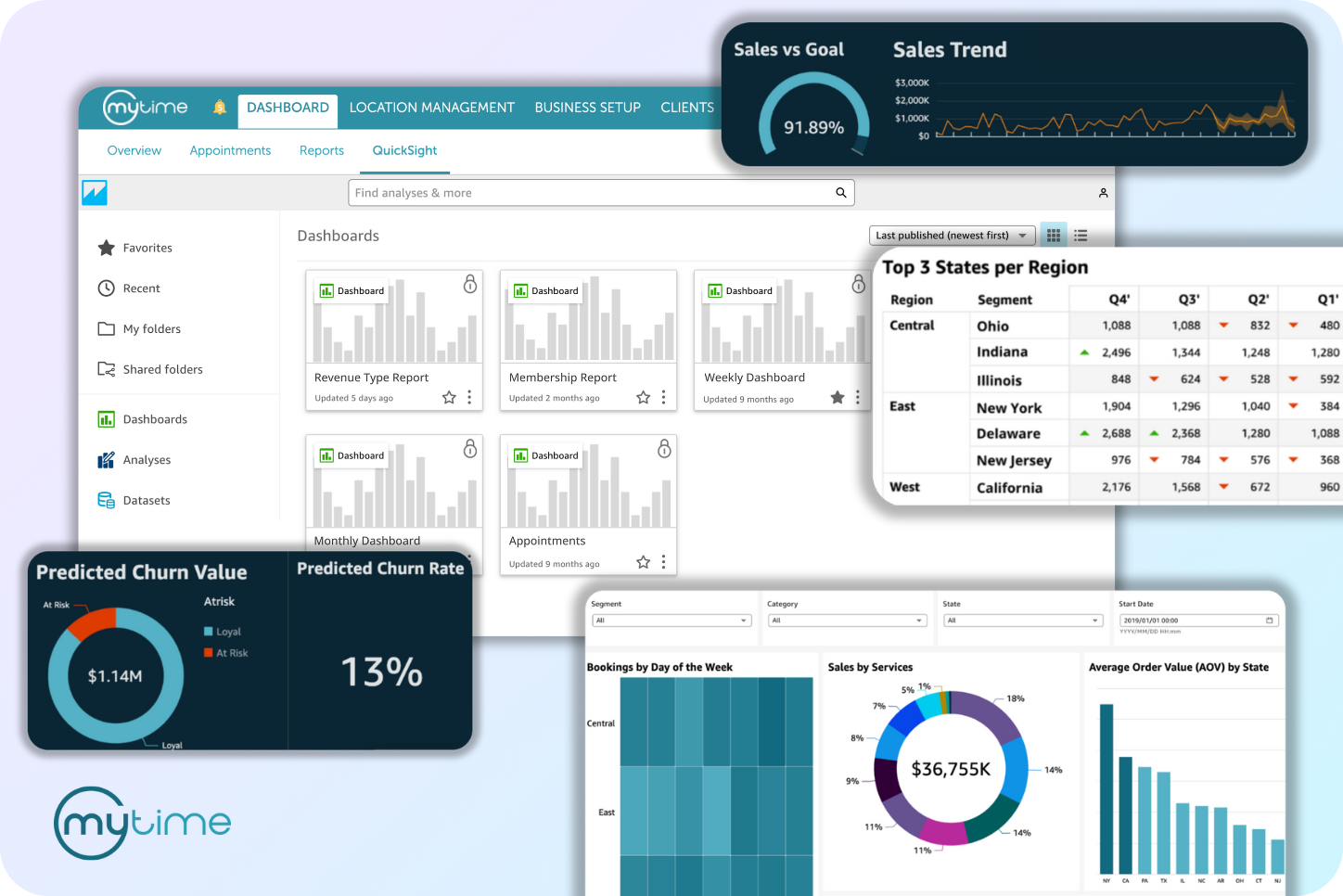Open the Last published sort dropdown
The width and height of the screenshot is (1343, 896).
(x=952, y=235)
